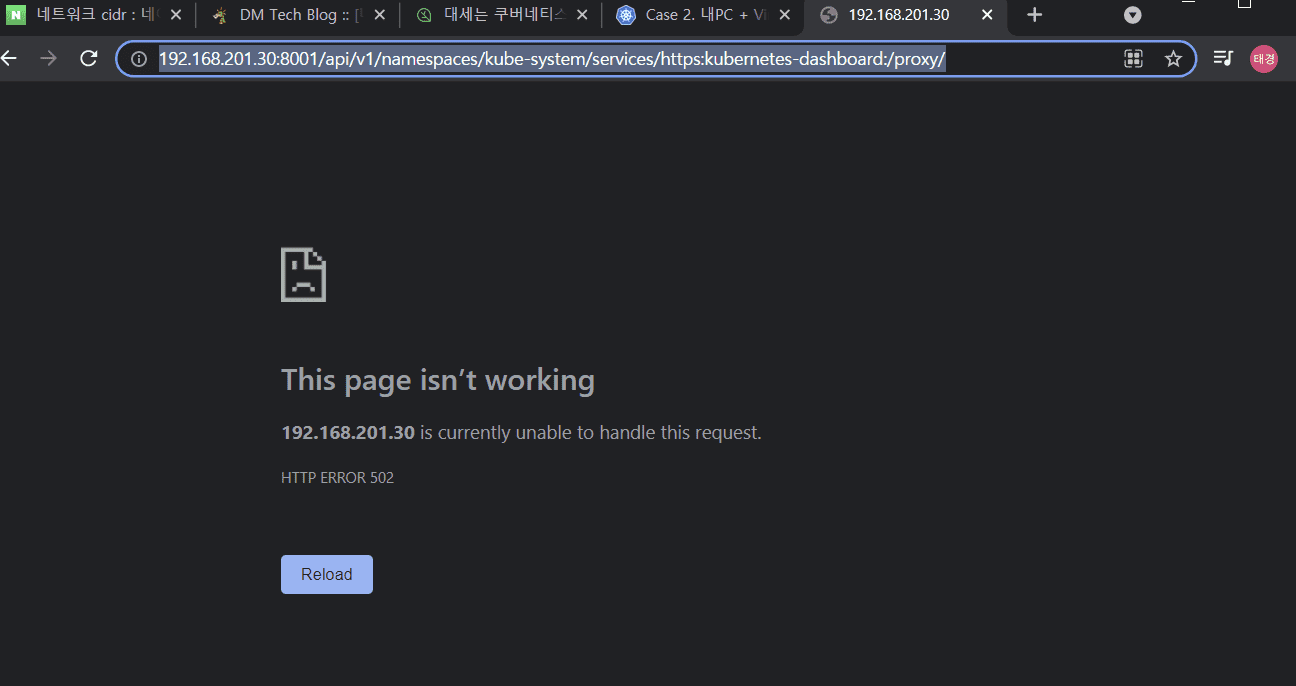Select the active 192.168.201.30 tab
Image resolution: width=1296 pixels, height=686 pixels.
click(906, 15)
